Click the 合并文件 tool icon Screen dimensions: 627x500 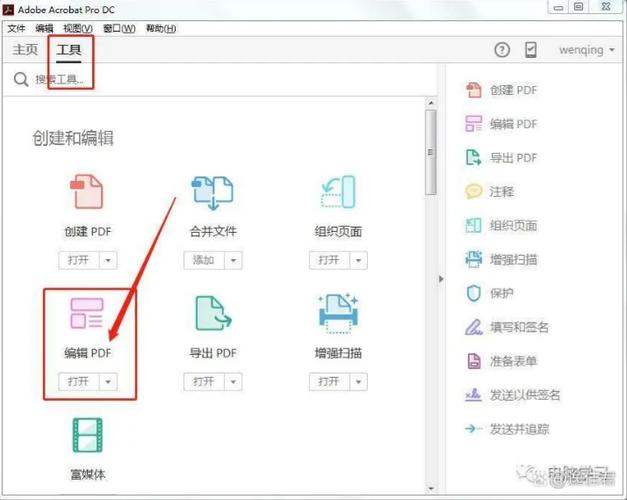click(213, 192)
